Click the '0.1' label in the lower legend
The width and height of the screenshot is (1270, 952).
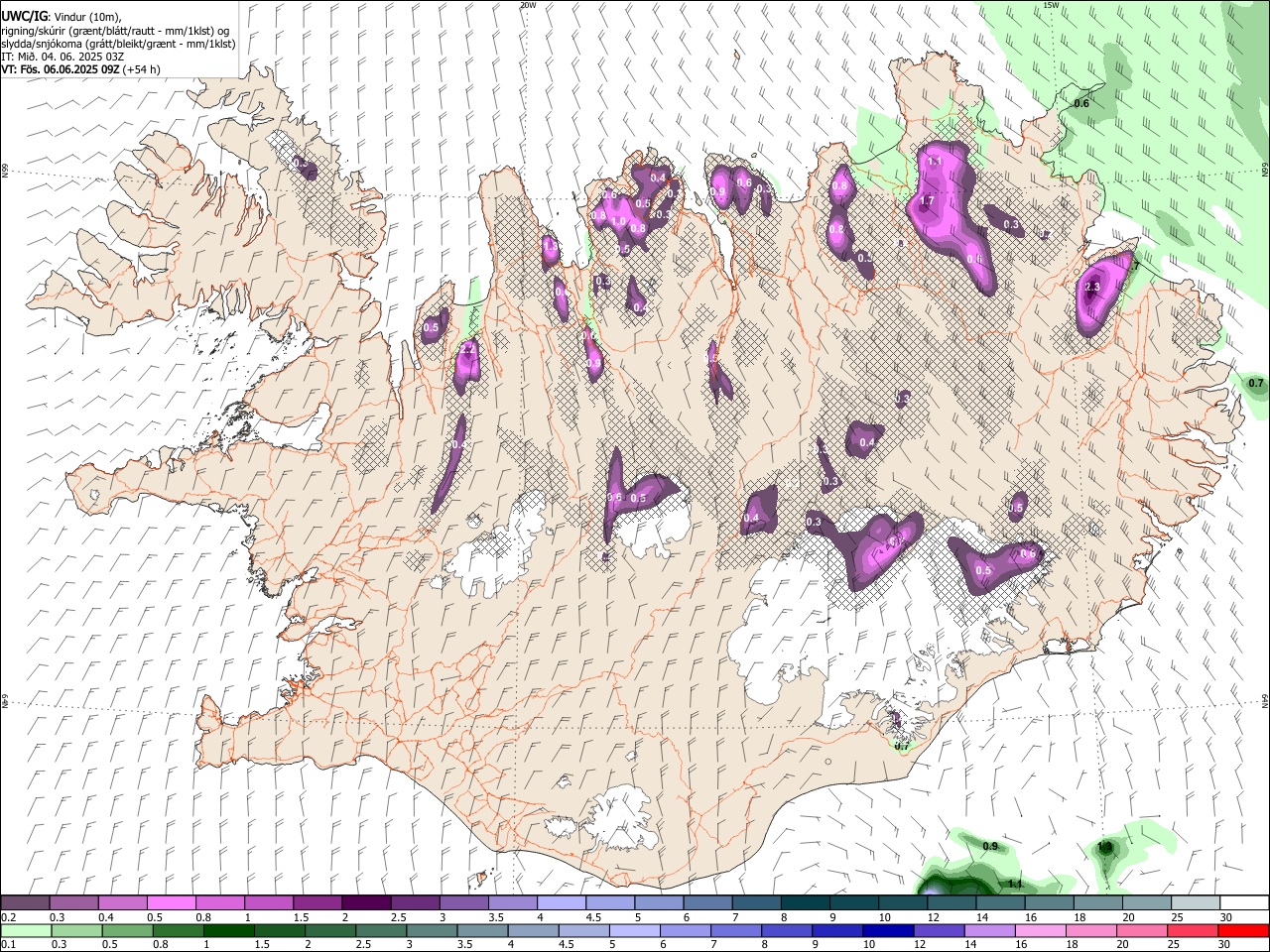(8, 945)
